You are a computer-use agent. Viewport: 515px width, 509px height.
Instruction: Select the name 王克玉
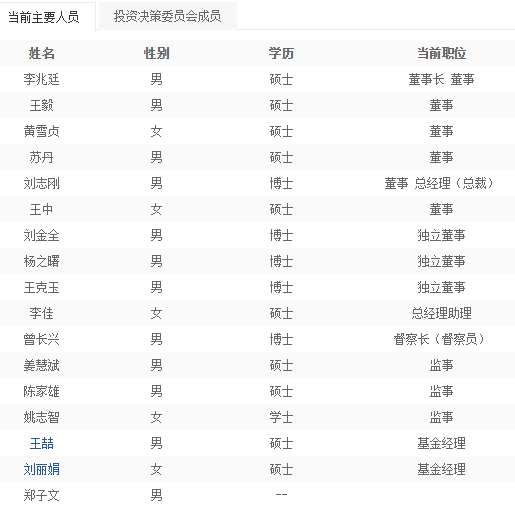click(42, 287)
